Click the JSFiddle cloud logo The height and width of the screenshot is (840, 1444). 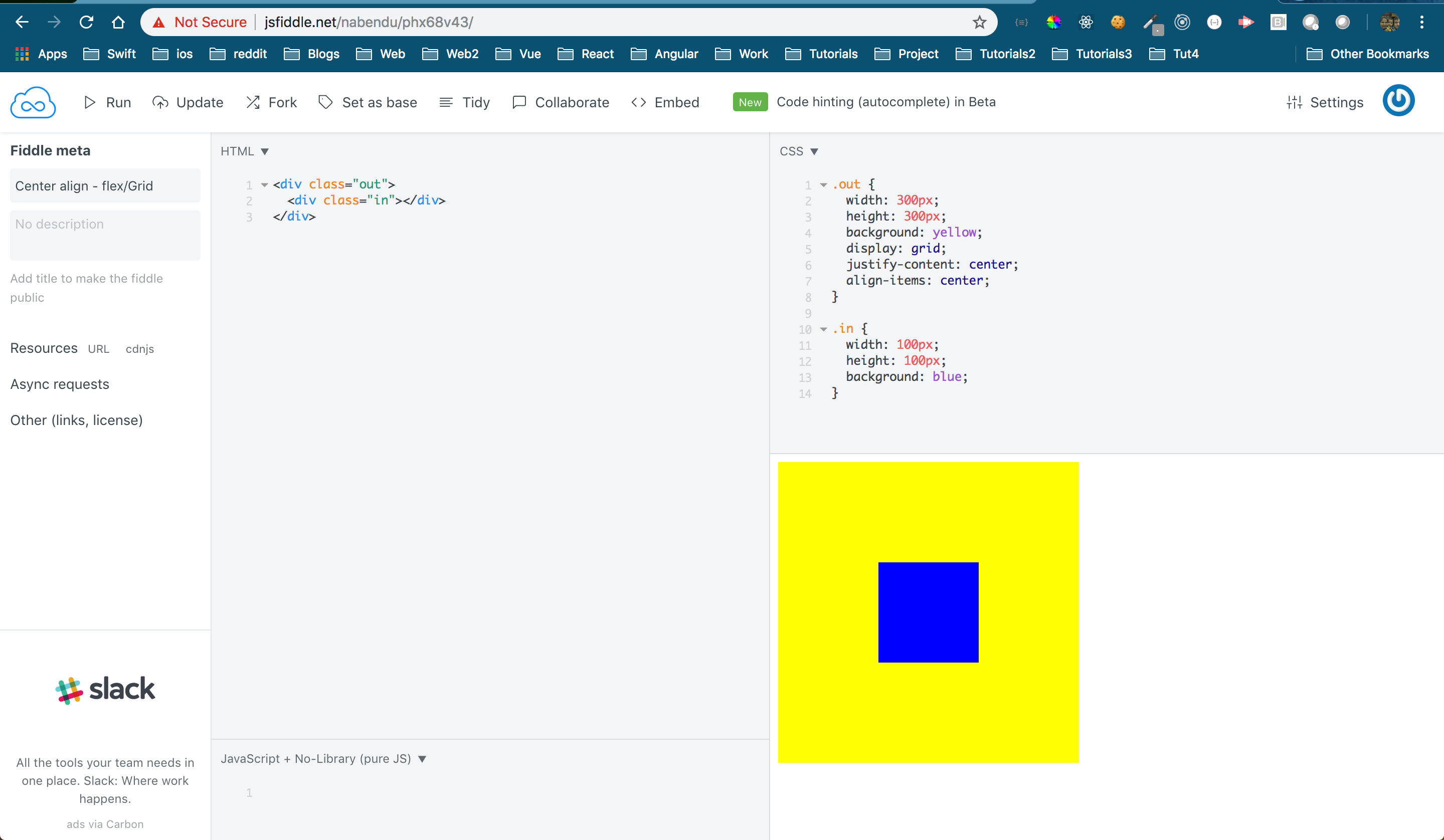coord(33,103)
